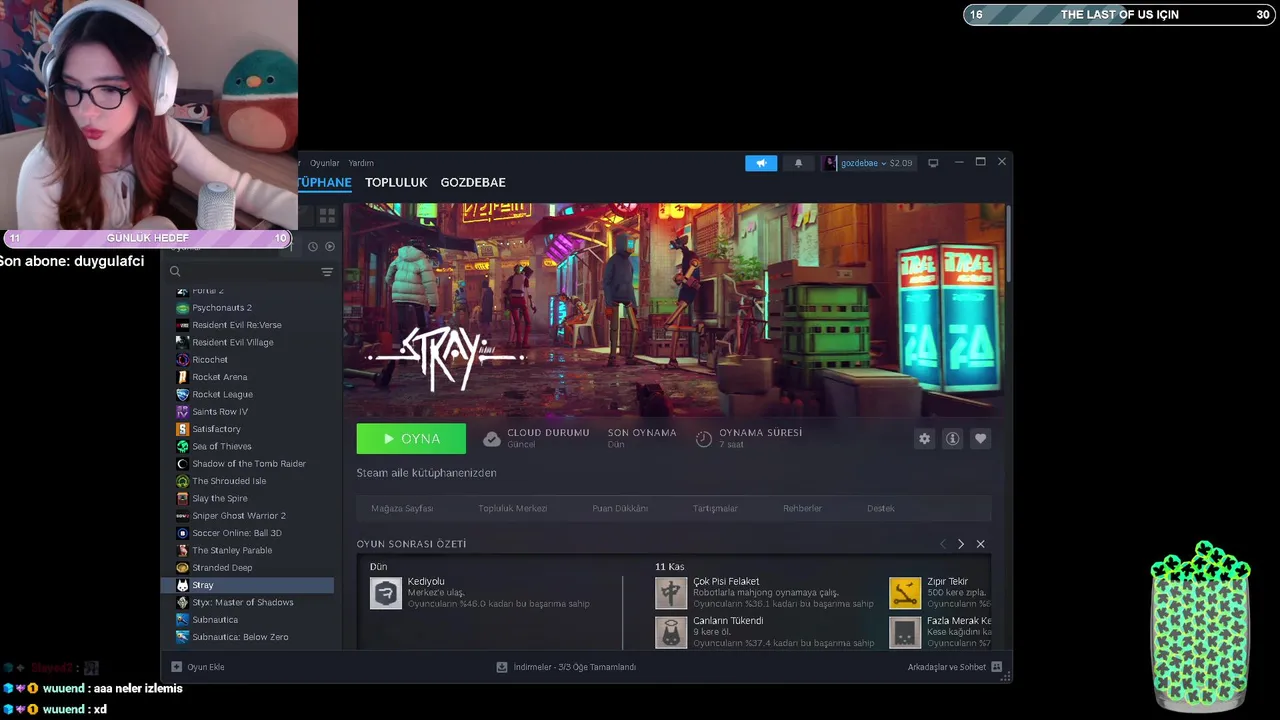Open the Oyunlar menu

pos(324,163)
